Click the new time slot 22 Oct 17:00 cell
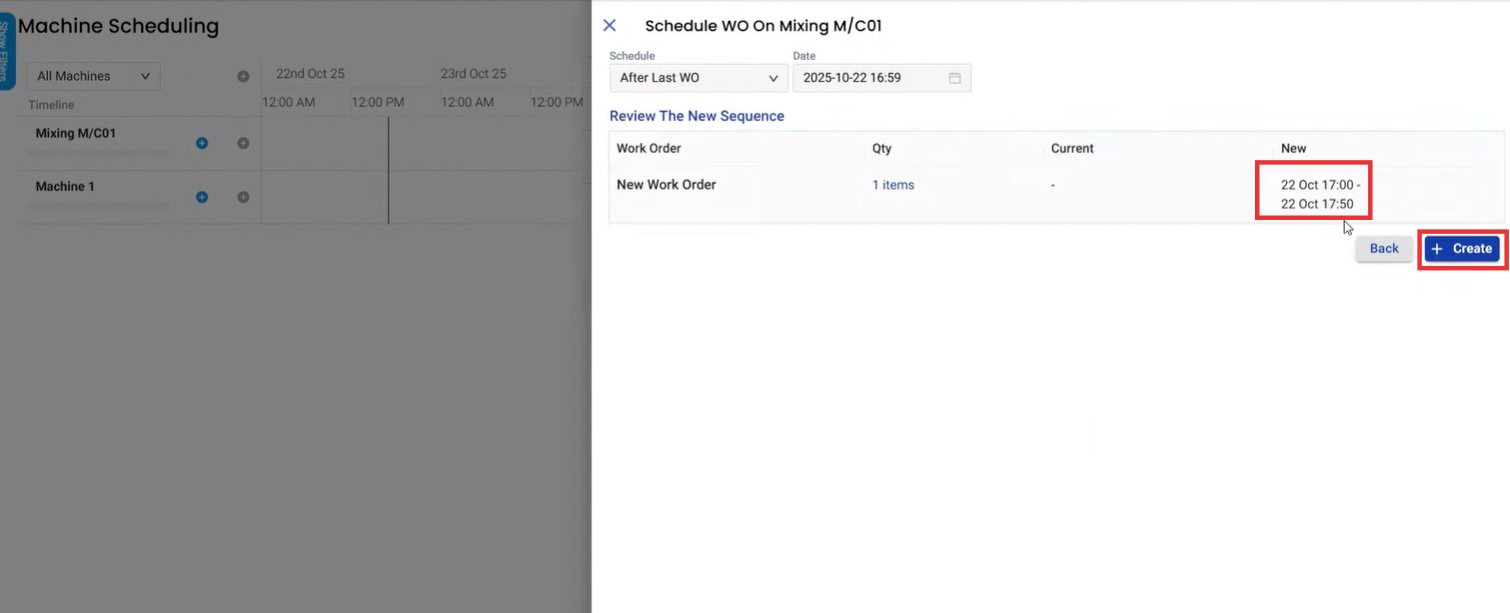This screenshot has width=1510, height=613. [x=1319, y=194]
